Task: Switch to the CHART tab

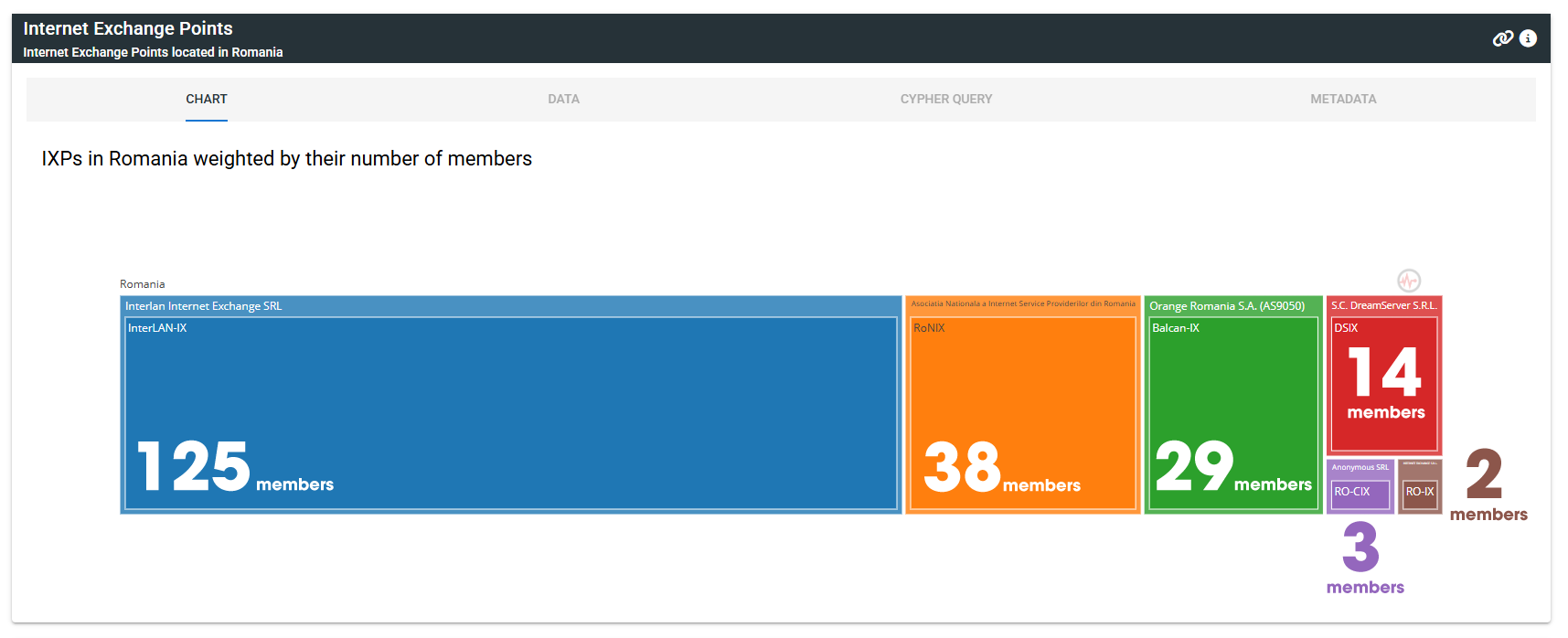Action: point(207,99)
